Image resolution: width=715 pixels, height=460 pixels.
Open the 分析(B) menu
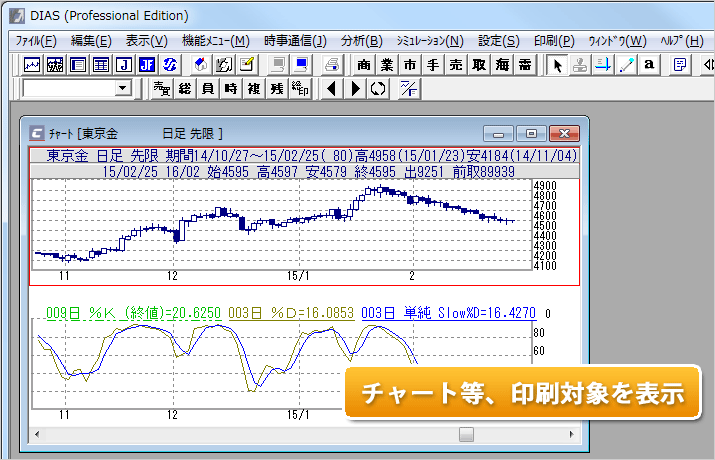pyautogui.click(x=361, y=41)
